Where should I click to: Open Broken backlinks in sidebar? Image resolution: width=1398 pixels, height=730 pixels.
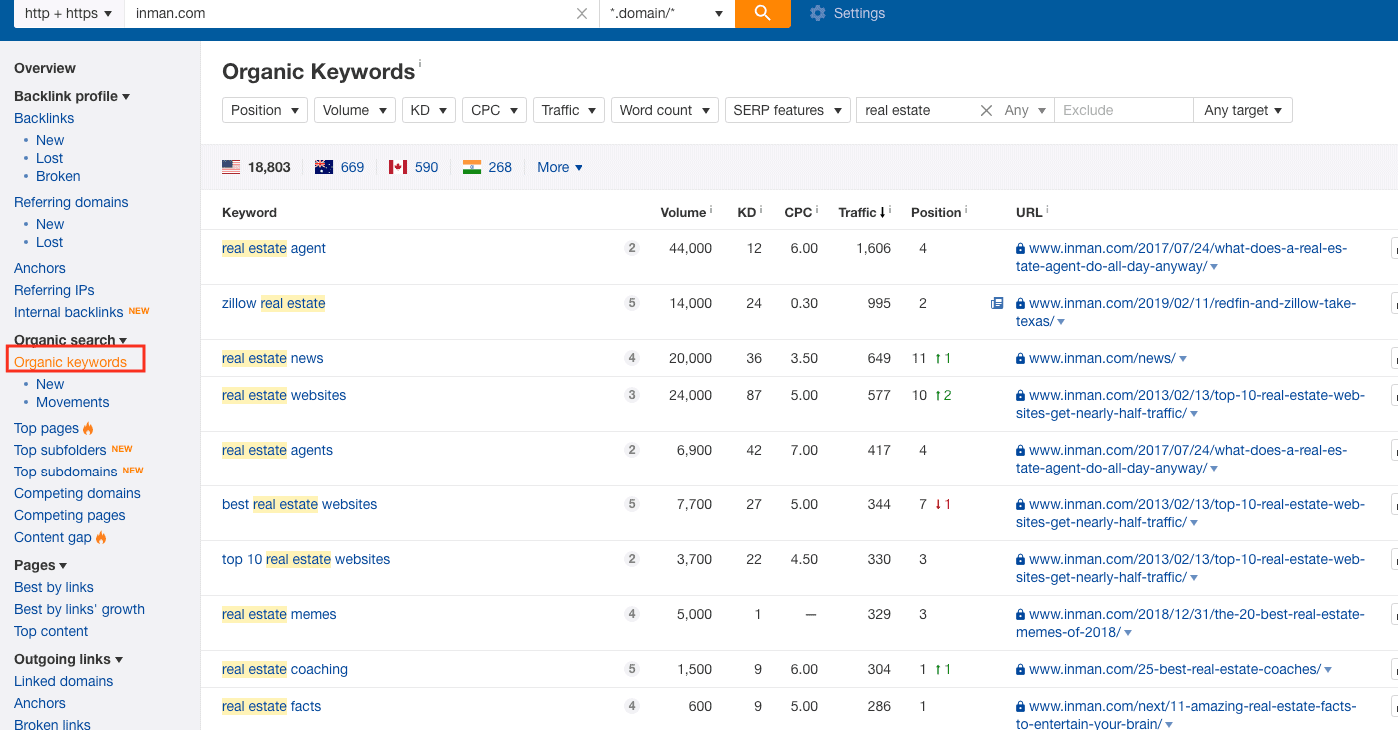58,176
